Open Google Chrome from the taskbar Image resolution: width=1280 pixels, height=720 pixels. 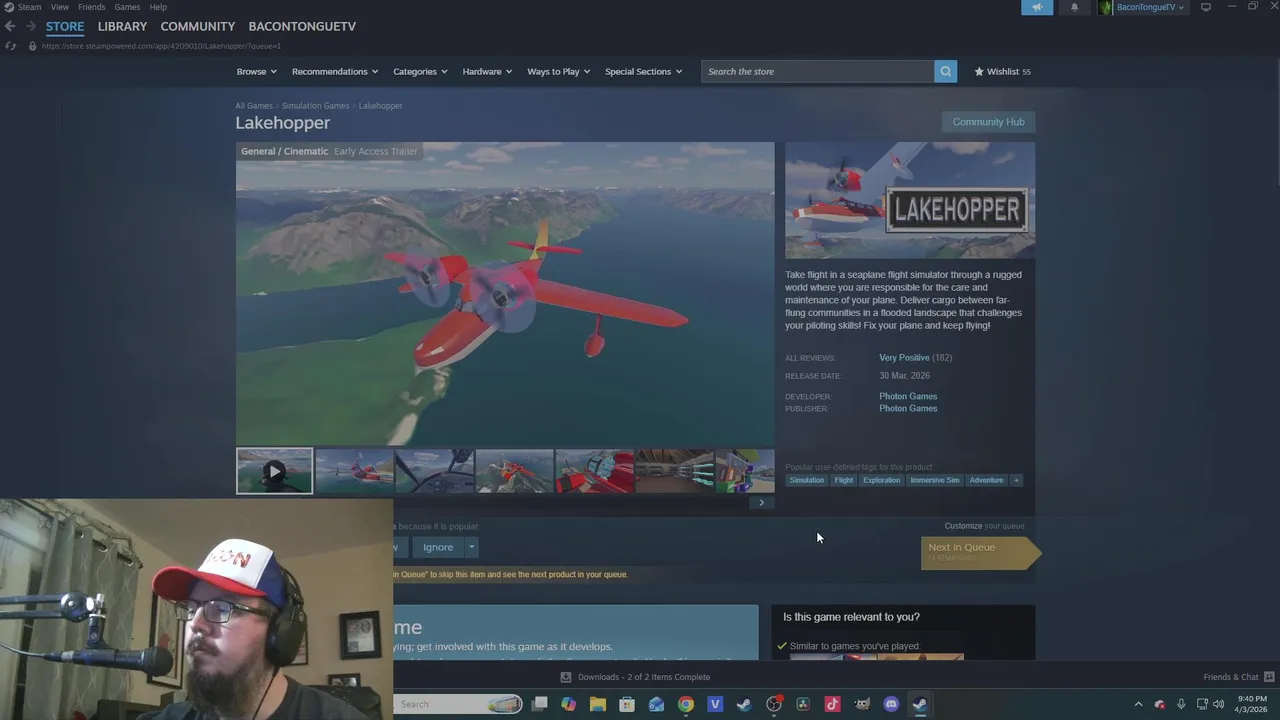click(686, 704)
